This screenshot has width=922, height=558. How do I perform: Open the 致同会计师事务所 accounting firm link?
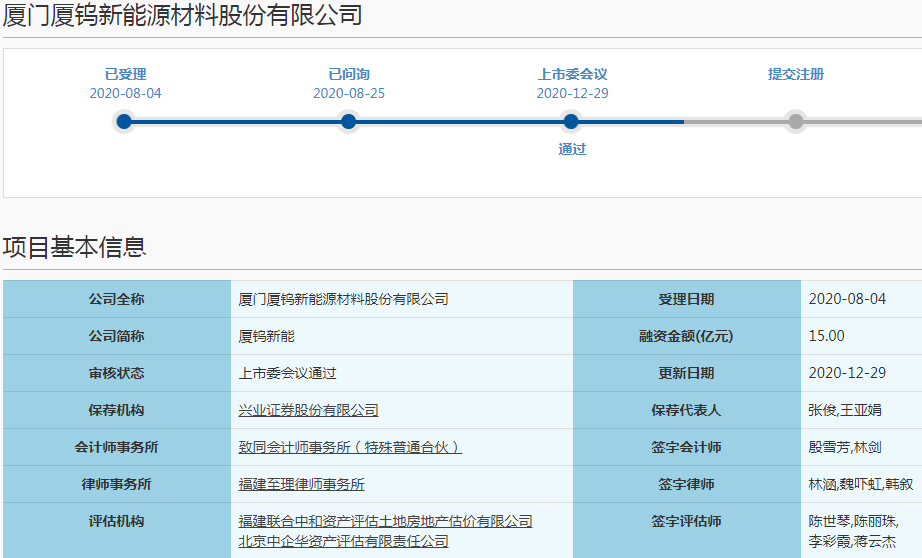point(350,447)
